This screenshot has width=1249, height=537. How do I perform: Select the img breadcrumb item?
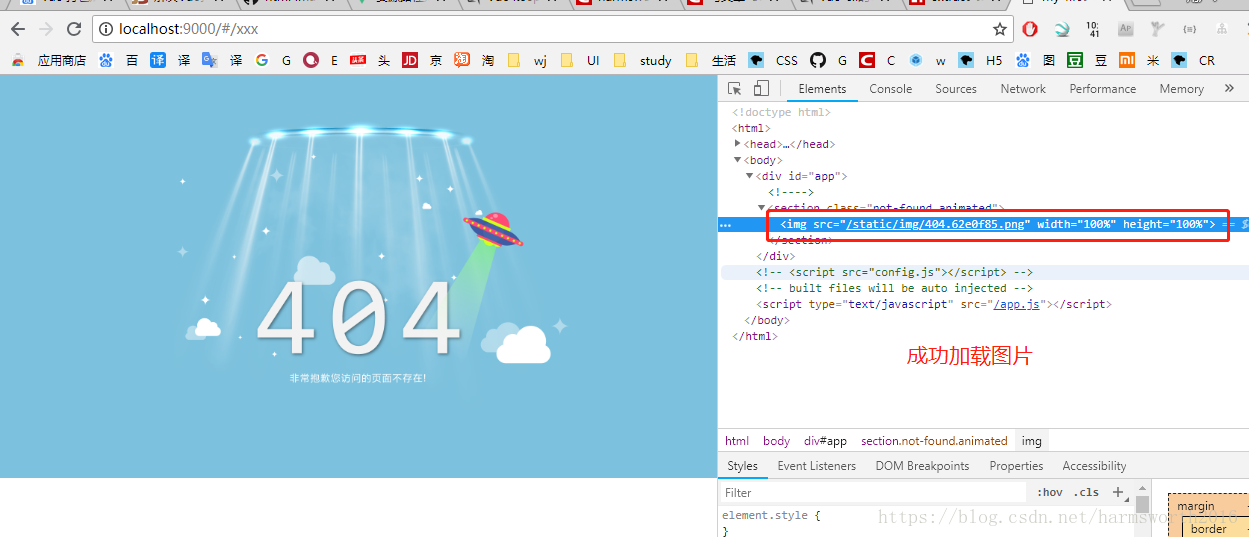(x=1031, y=441)
